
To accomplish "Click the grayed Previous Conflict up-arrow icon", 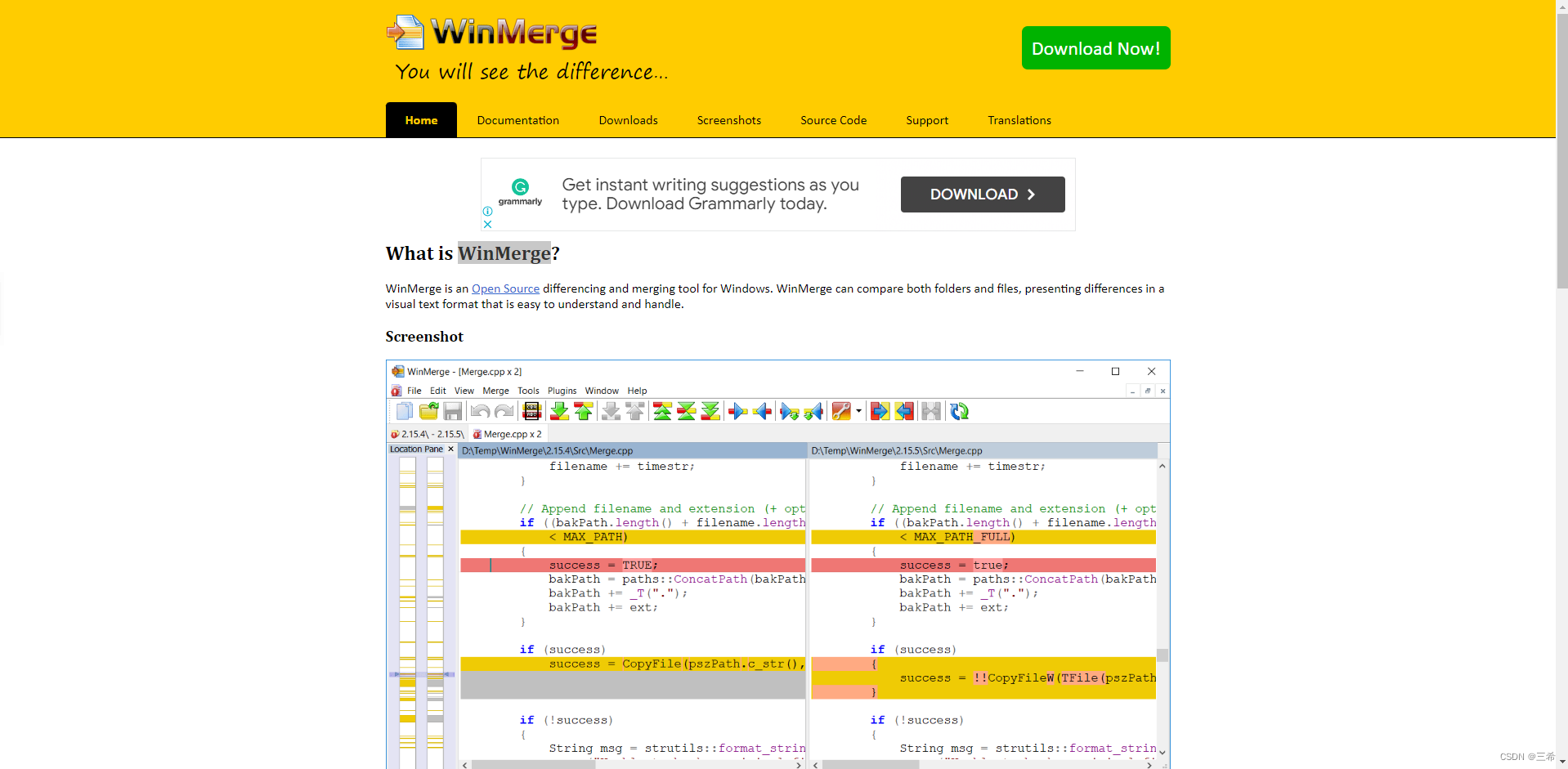I will pyautogui.click(x=635, y=411).
